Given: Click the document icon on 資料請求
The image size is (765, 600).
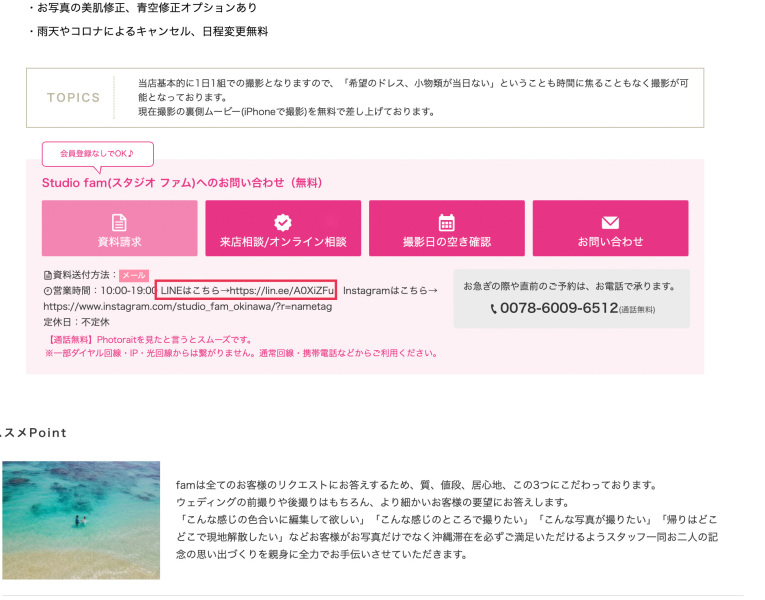Looking at the screenshot, I should (x=120, y=222).
